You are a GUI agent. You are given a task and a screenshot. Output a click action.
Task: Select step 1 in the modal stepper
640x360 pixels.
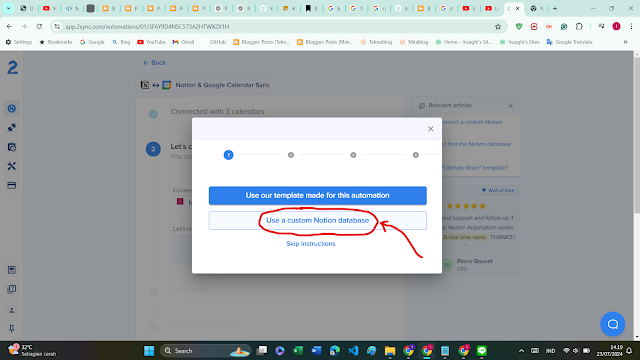click(x=228, y=155)
